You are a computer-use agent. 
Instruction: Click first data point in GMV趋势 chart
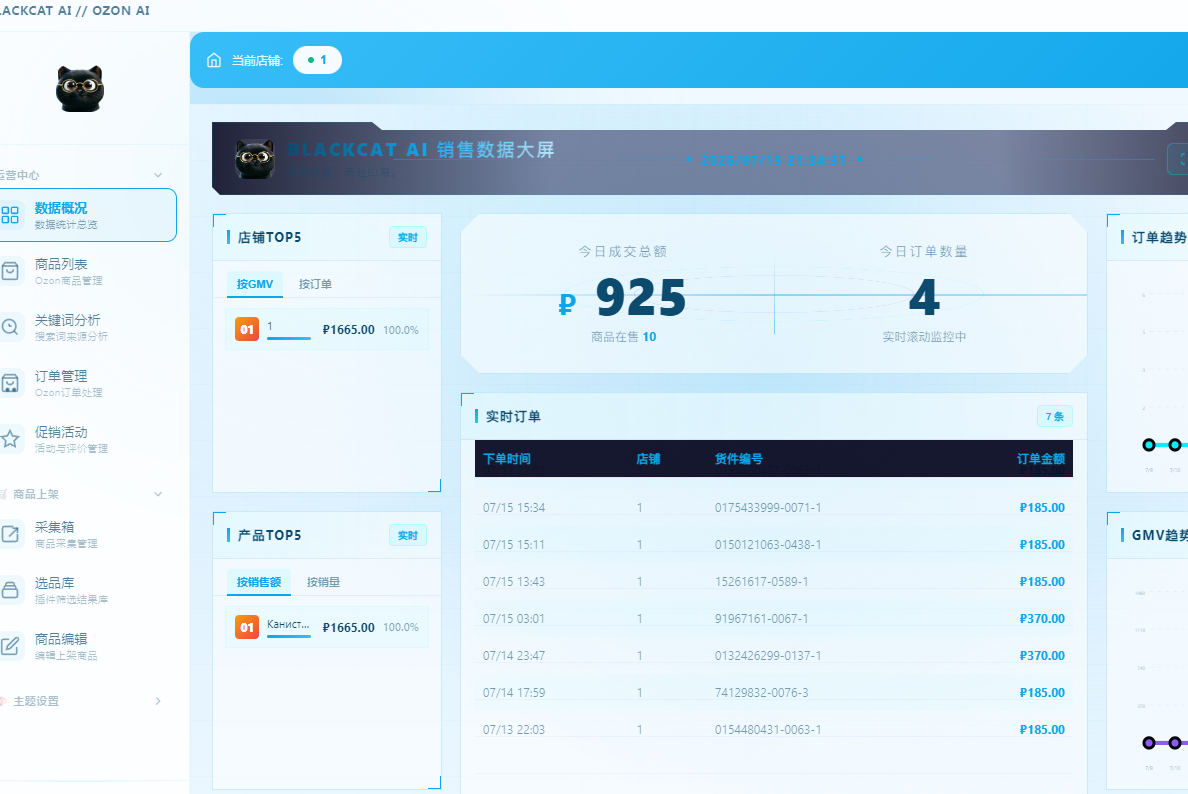click(x=1149, y=742)
